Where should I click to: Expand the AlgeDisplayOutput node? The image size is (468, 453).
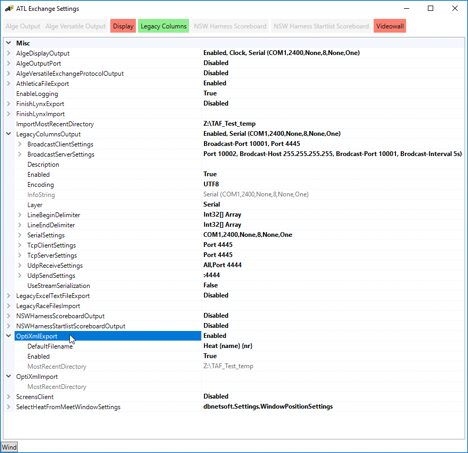point(9,53)
